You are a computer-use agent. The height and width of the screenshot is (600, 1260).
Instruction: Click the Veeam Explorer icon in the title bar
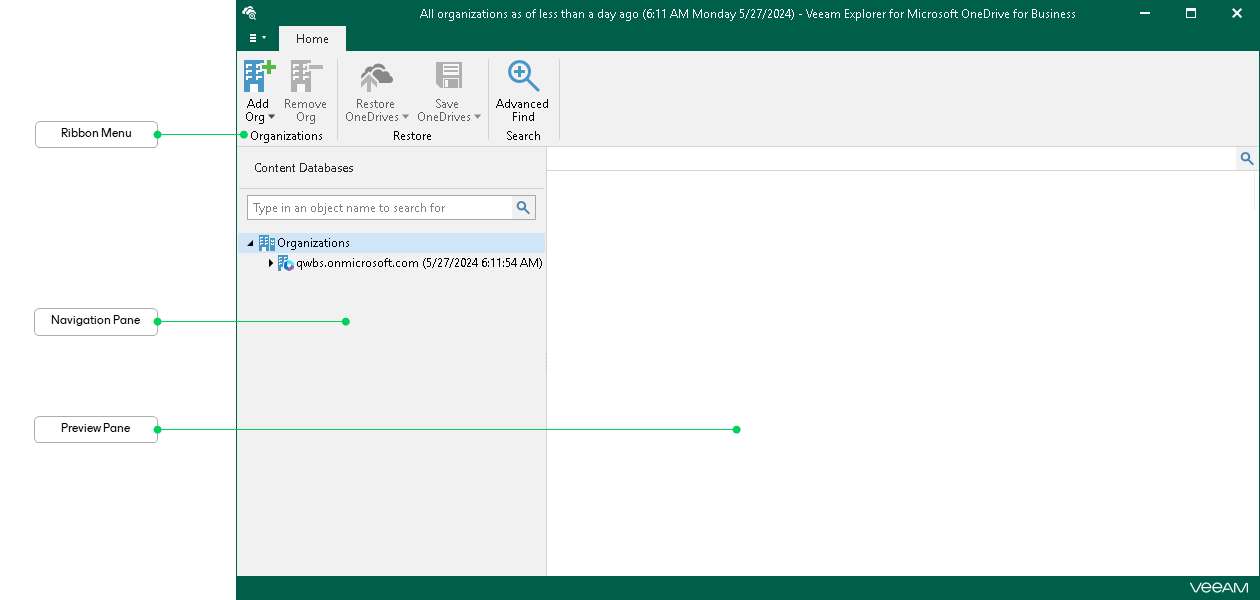click(x=249, y=13)
